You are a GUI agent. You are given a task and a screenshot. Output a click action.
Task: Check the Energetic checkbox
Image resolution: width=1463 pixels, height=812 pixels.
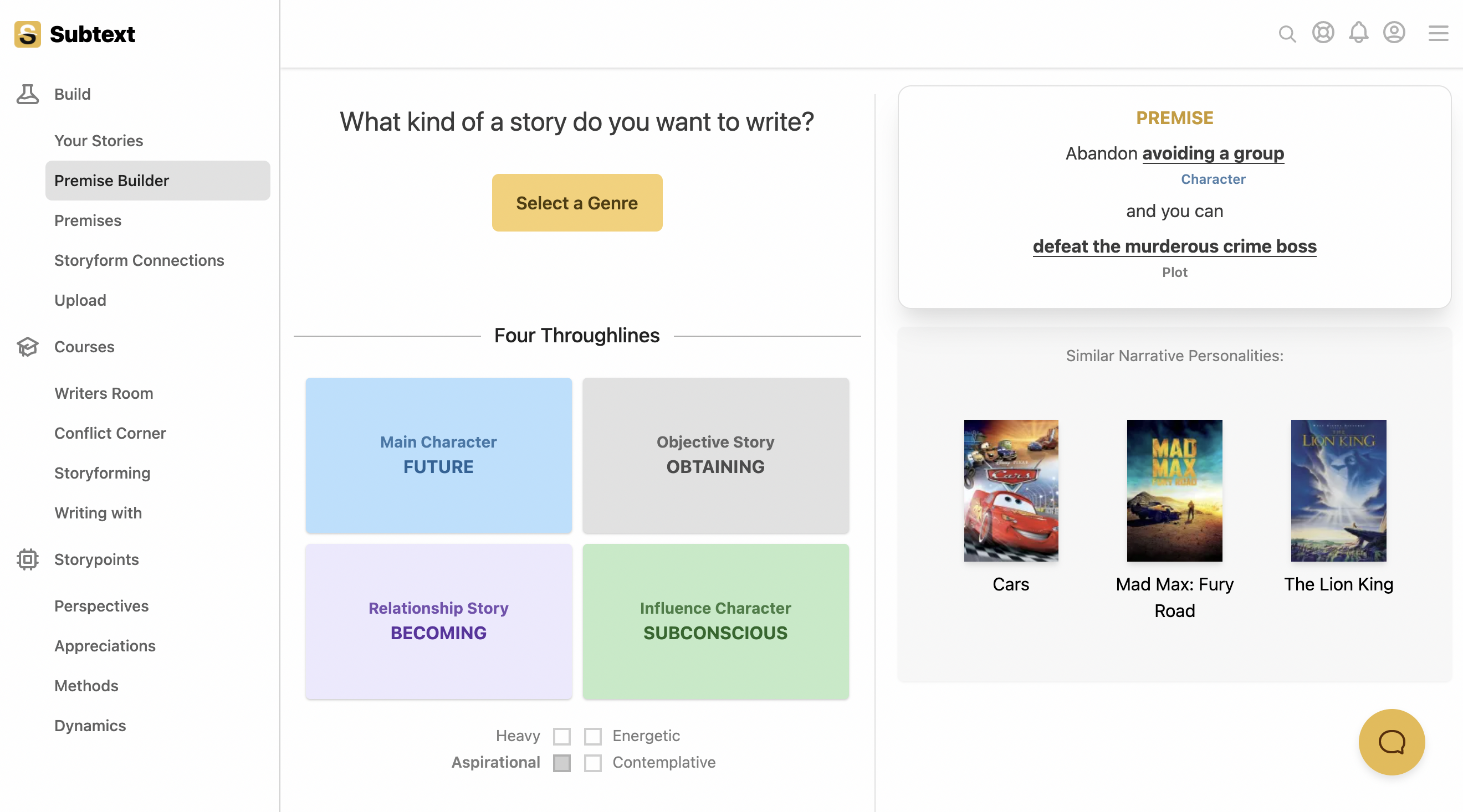592,737
